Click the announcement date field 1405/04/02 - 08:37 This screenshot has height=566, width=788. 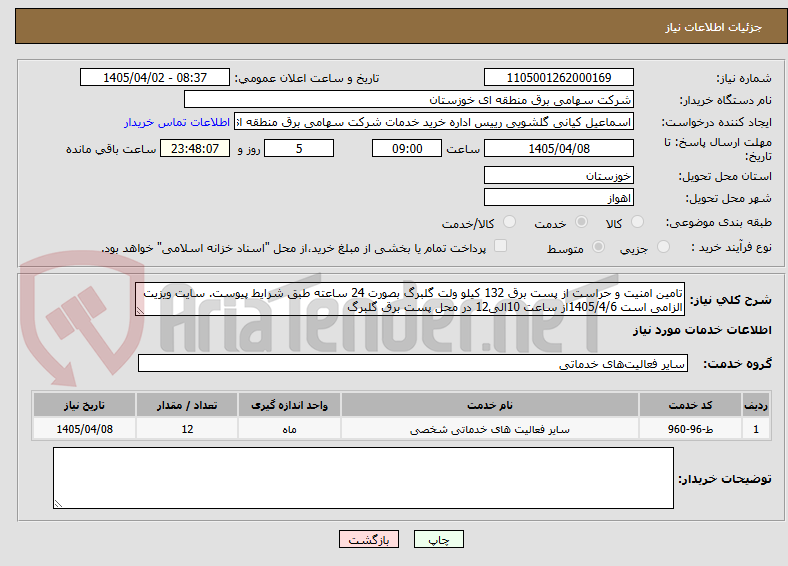155,77
